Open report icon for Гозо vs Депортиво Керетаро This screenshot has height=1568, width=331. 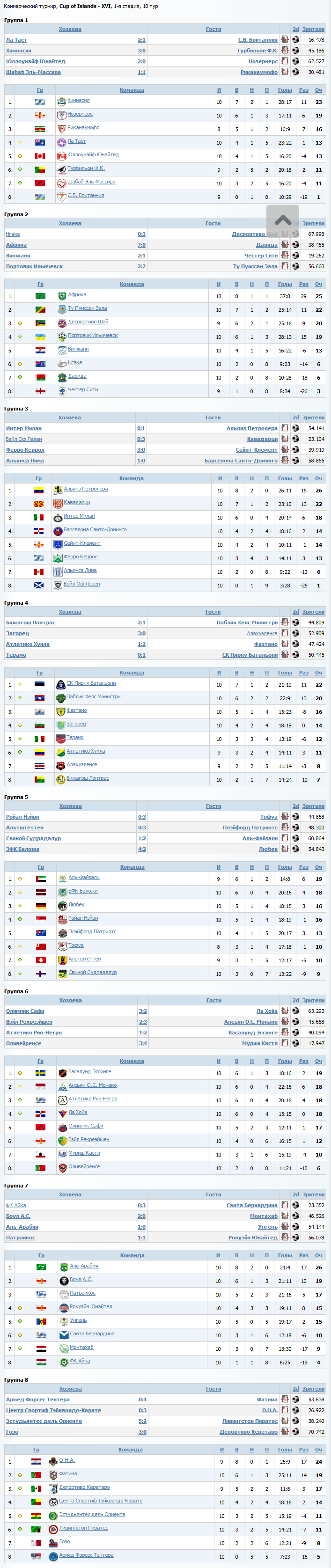tap(285, 1432)
